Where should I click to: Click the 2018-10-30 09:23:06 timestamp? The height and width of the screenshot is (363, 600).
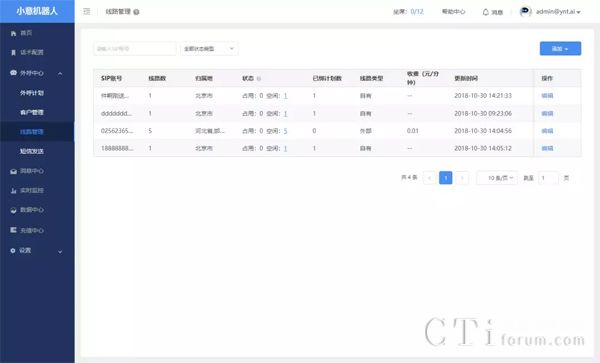coord(483,114)
